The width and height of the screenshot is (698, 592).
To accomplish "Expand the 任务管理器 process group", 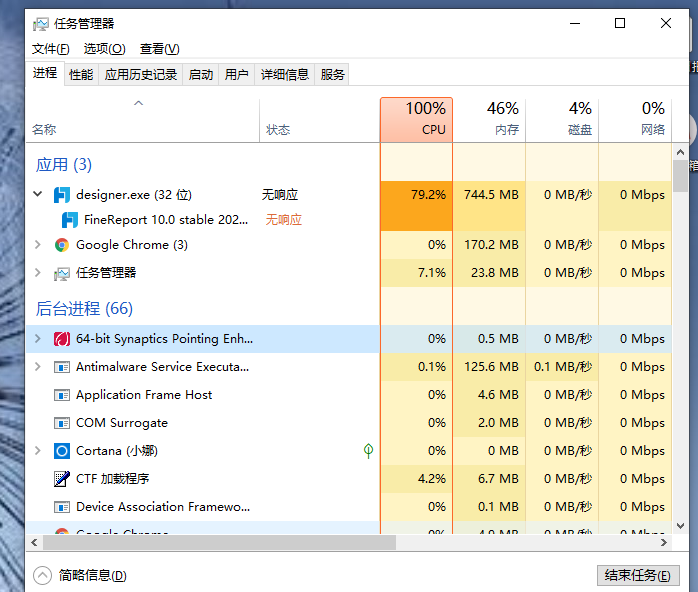I will coord(38,272).
